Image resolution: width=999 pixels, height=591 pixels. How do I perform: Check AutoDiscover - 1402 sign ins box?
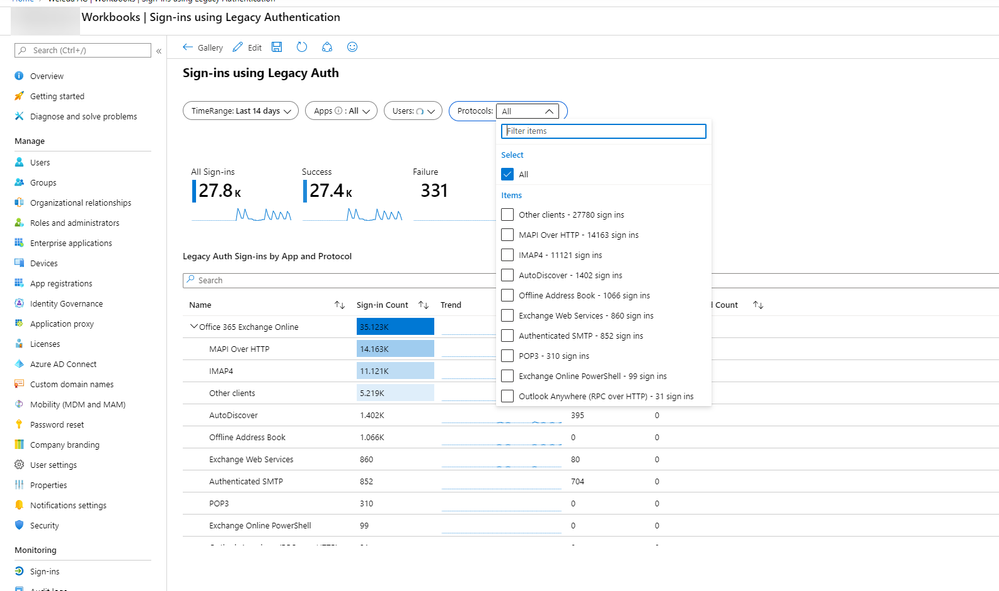click(x=508, y=275)
